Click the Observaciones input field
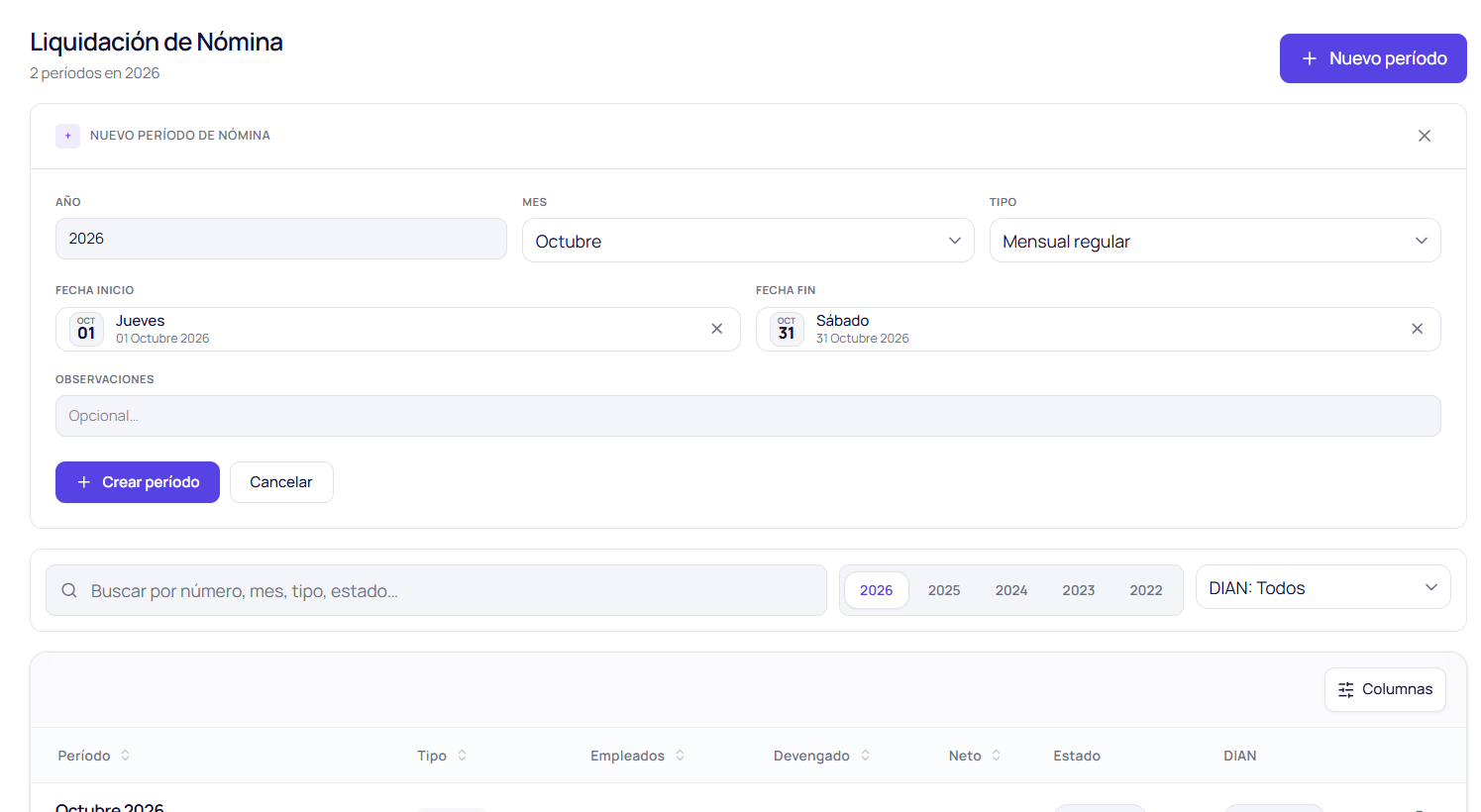The height and width of the screenshot is (812, 1481). click(748, 416)
